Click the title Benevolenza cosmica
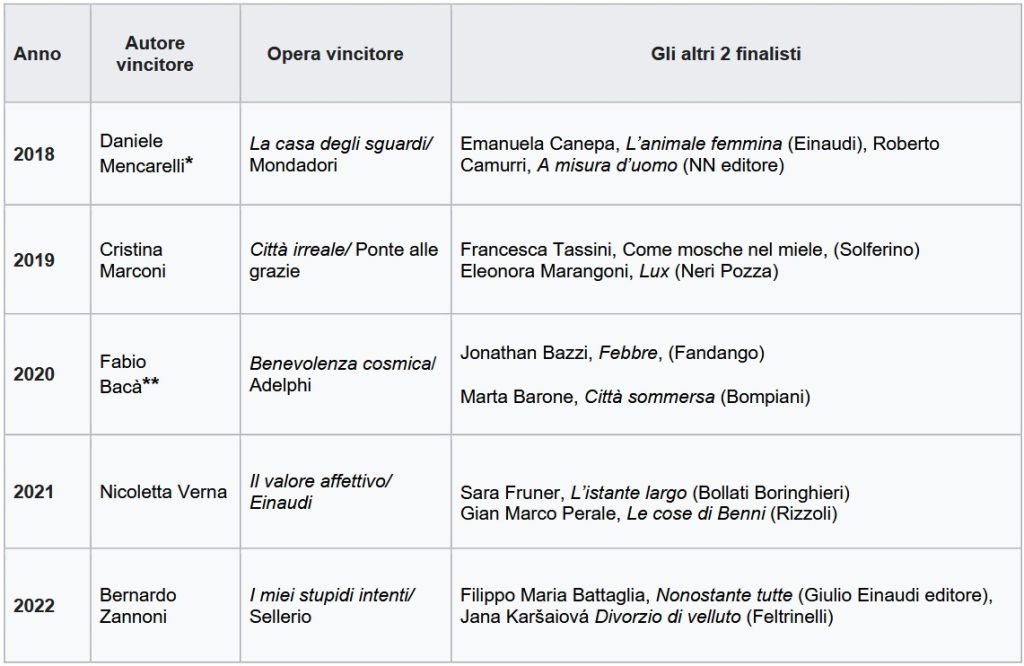 [x=342, y=363]
